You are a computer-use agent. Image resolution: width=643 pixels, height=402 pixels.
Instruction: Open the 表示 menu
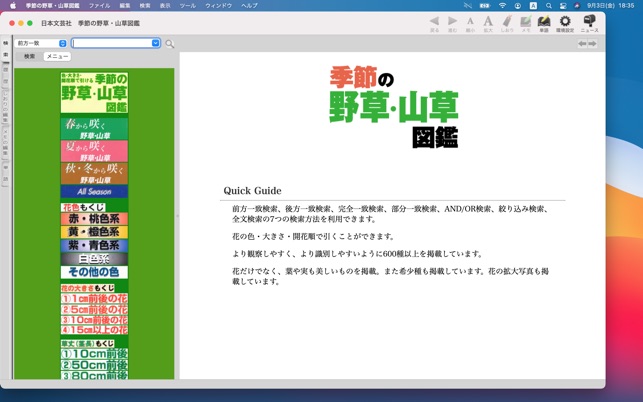[165, 5]
